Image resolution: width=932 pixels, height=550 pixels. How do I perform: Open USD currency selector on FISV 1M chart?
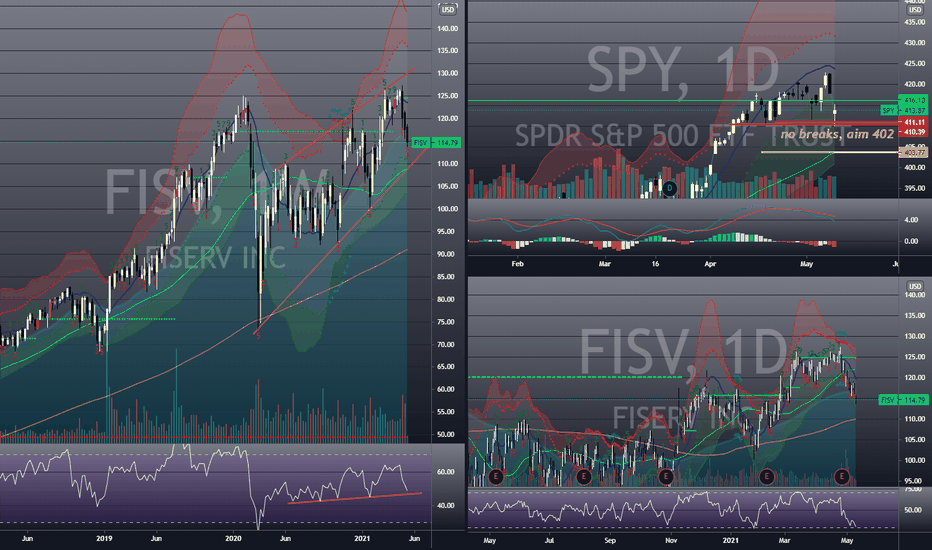click(x=448, y=10)
